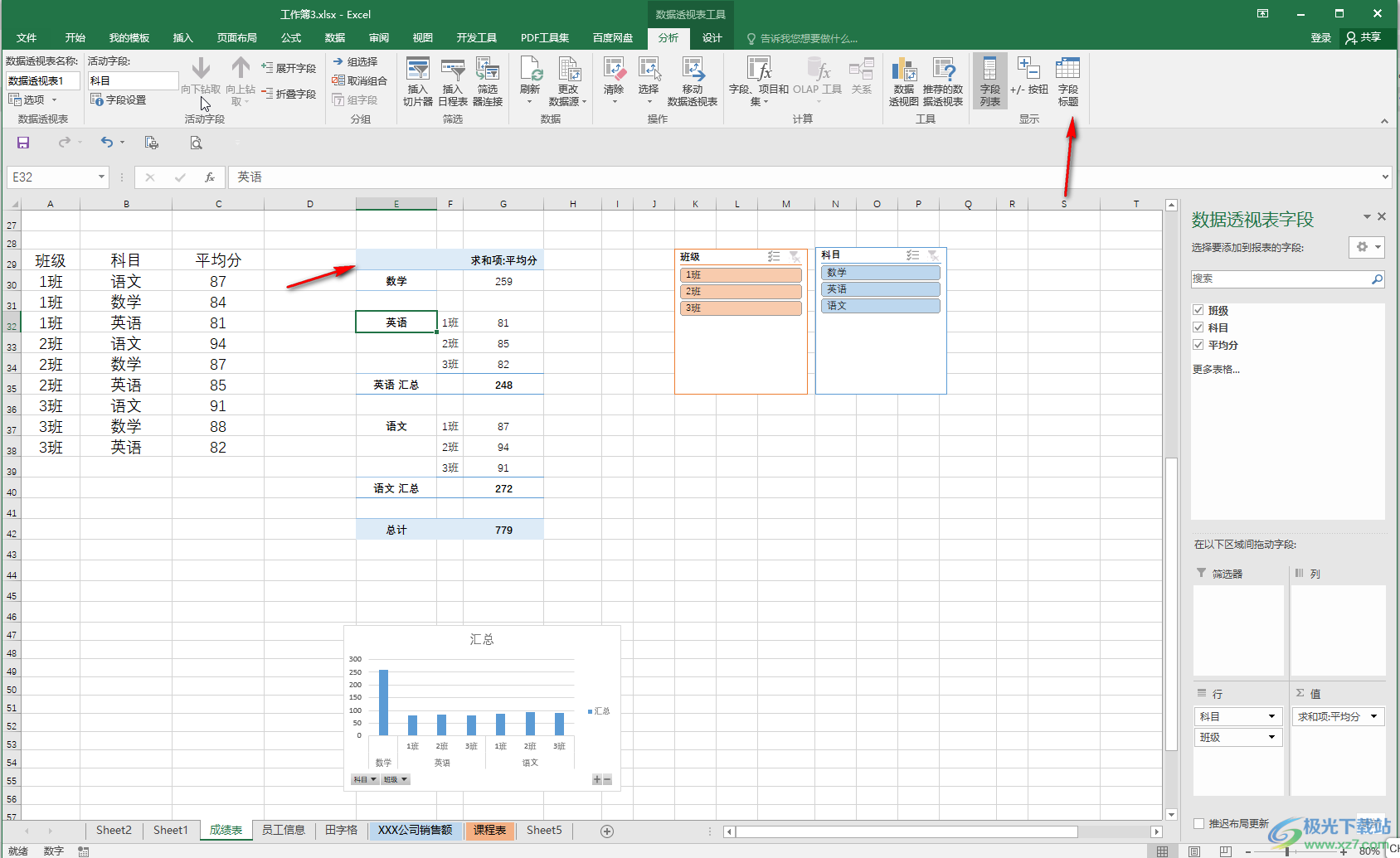Switch to the 插入 ribbon tab

[182, 38]
